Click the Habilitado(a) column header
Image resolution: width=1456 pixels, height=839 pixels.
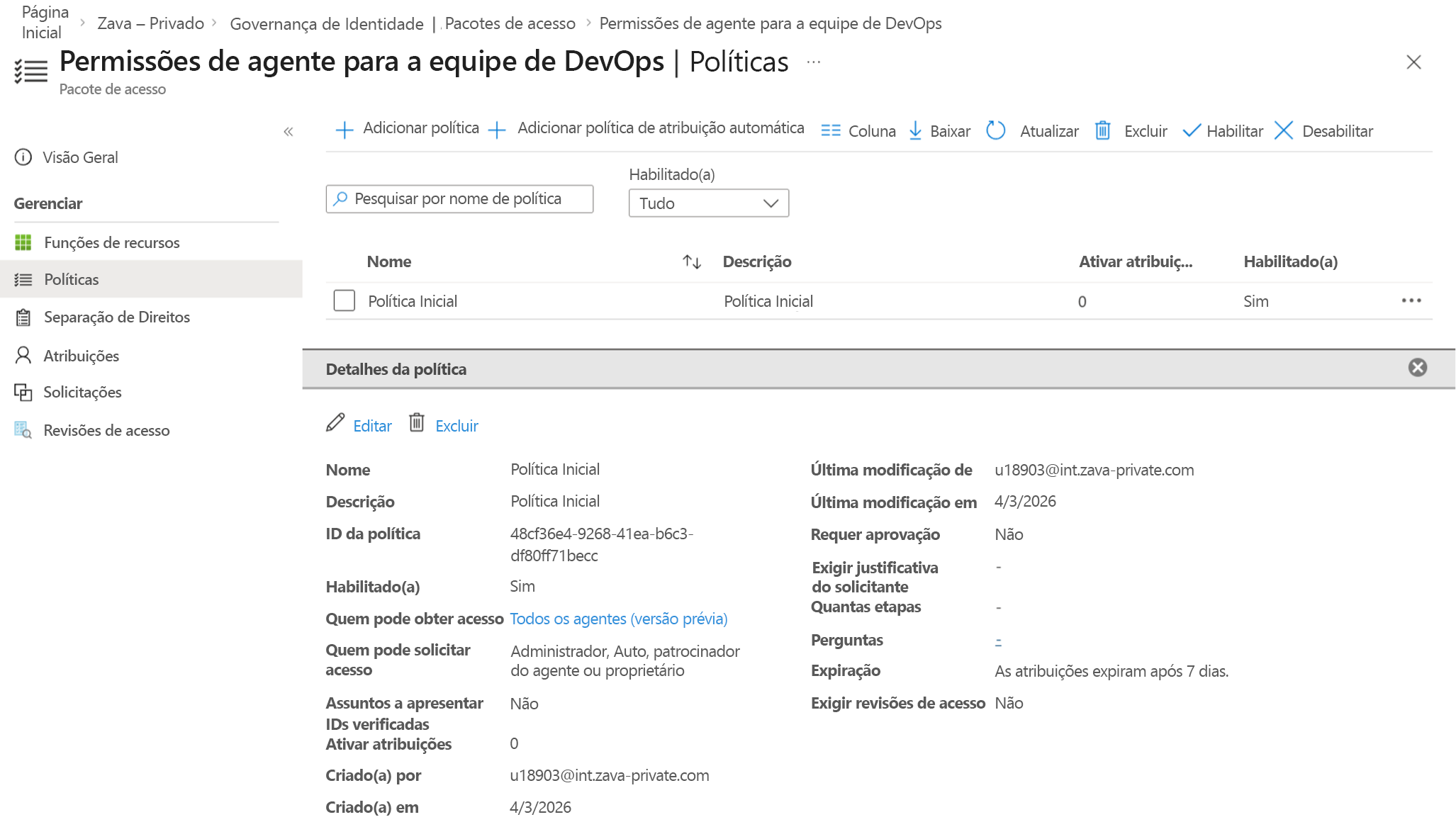[1291, 261]
